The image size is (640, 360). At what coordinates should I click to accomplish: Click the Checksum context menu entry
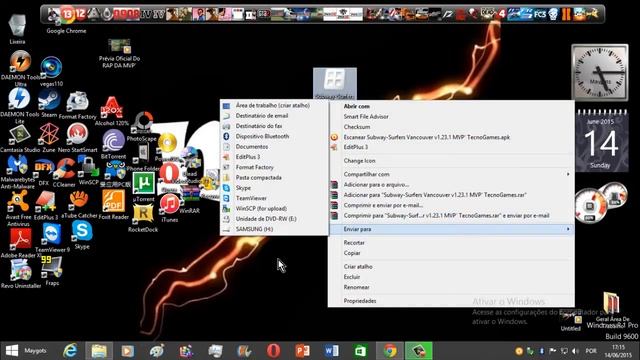click(x=357, y=127)
